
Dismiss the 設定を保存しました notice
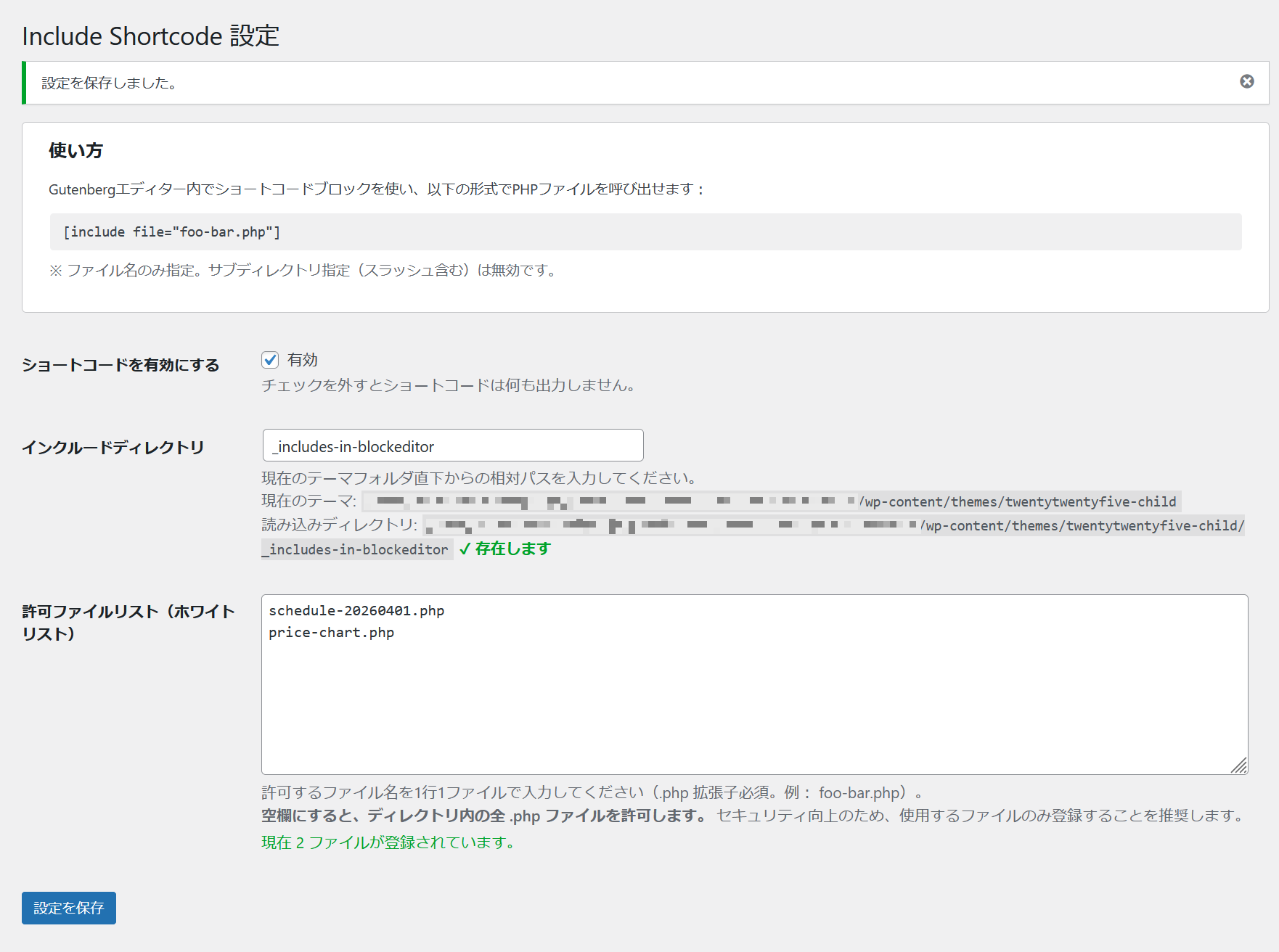pos(1246,83)
